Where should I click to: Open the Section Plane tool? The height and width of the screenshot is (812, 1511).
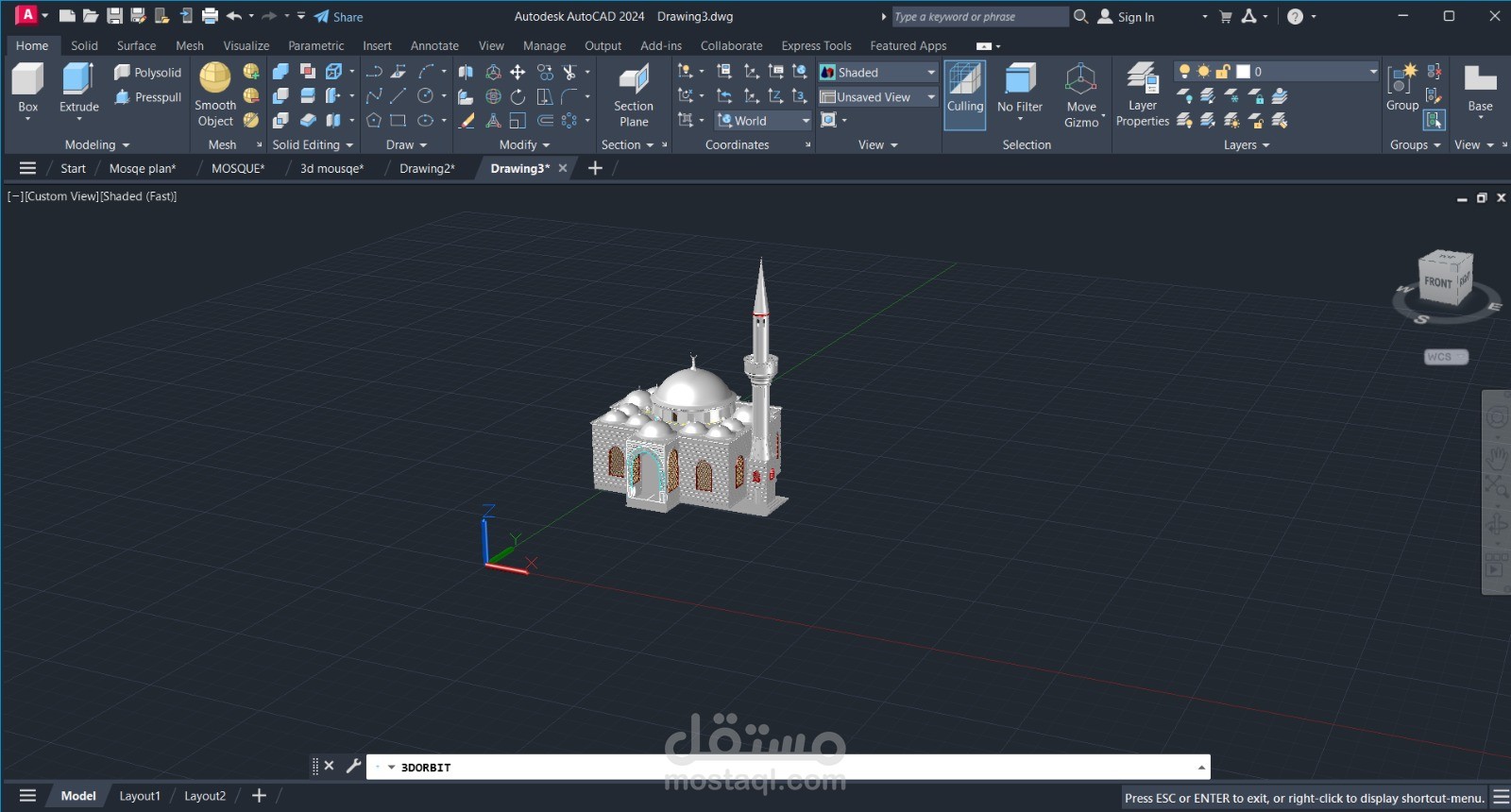coord(634,94)
